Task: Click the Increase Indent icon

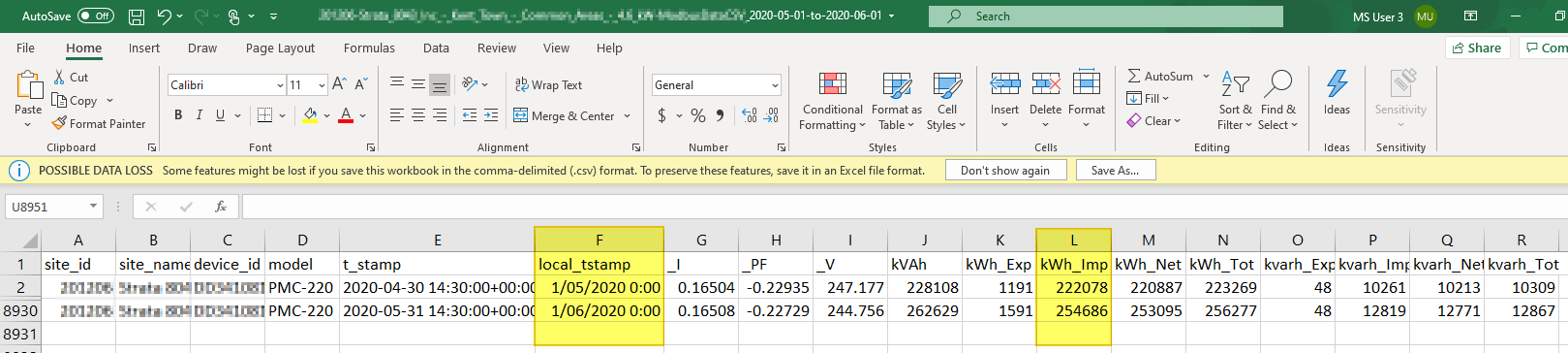Action: [491, 115]
